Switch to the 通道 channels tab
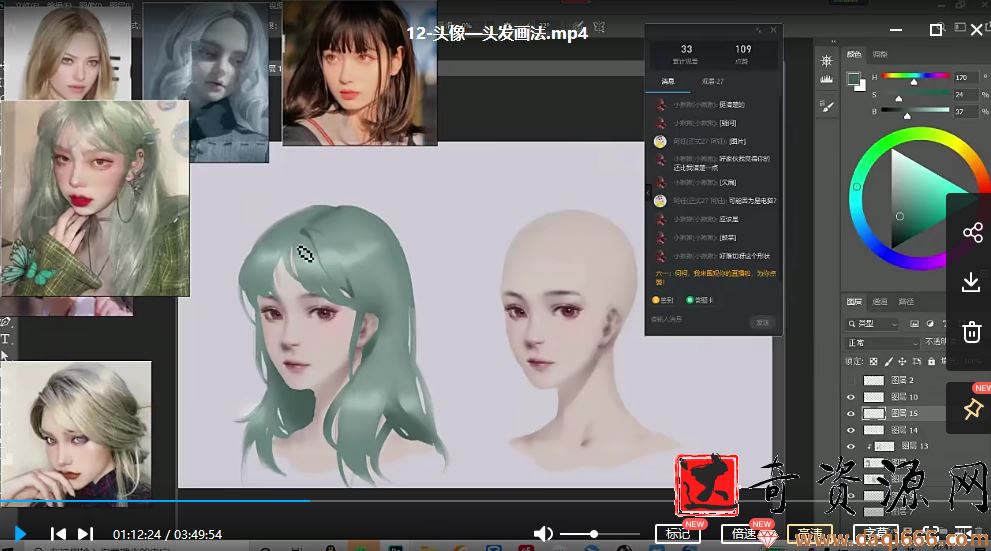The height and width of the screenshot is (551, 991). pos(880,301)
